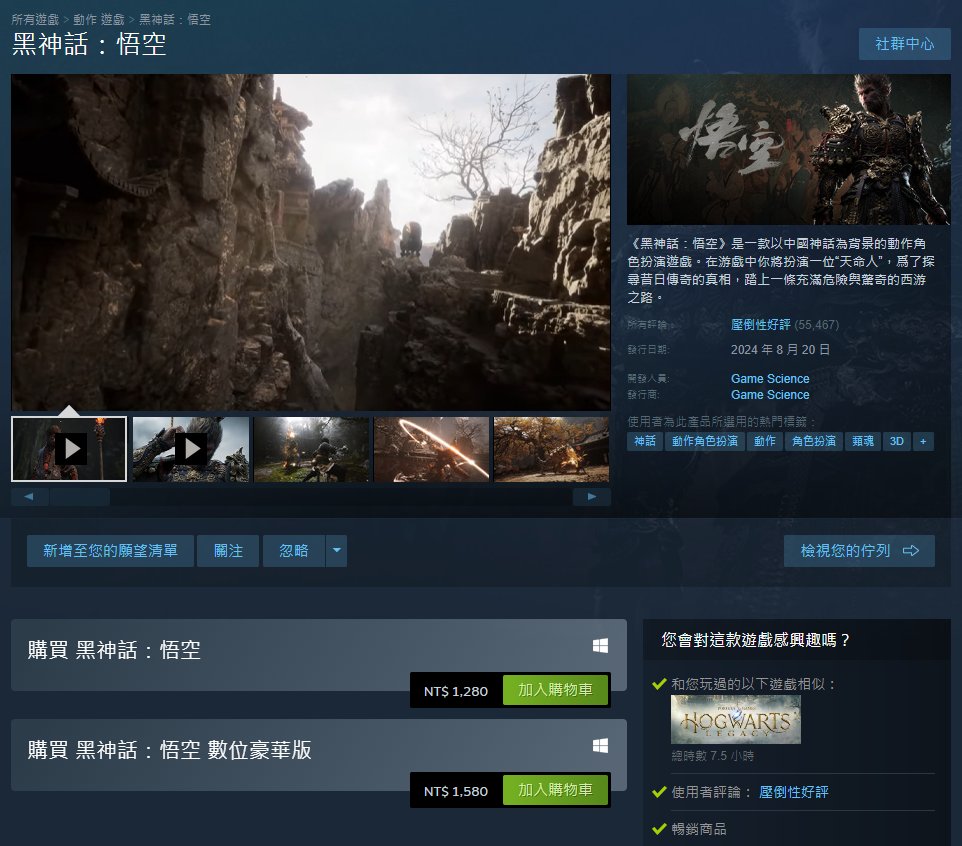The height and width of the screenshot is (846, 962).
Task: Click the 總時數 7.5 小時 playtime text
Action: click(x=712, y=756)
